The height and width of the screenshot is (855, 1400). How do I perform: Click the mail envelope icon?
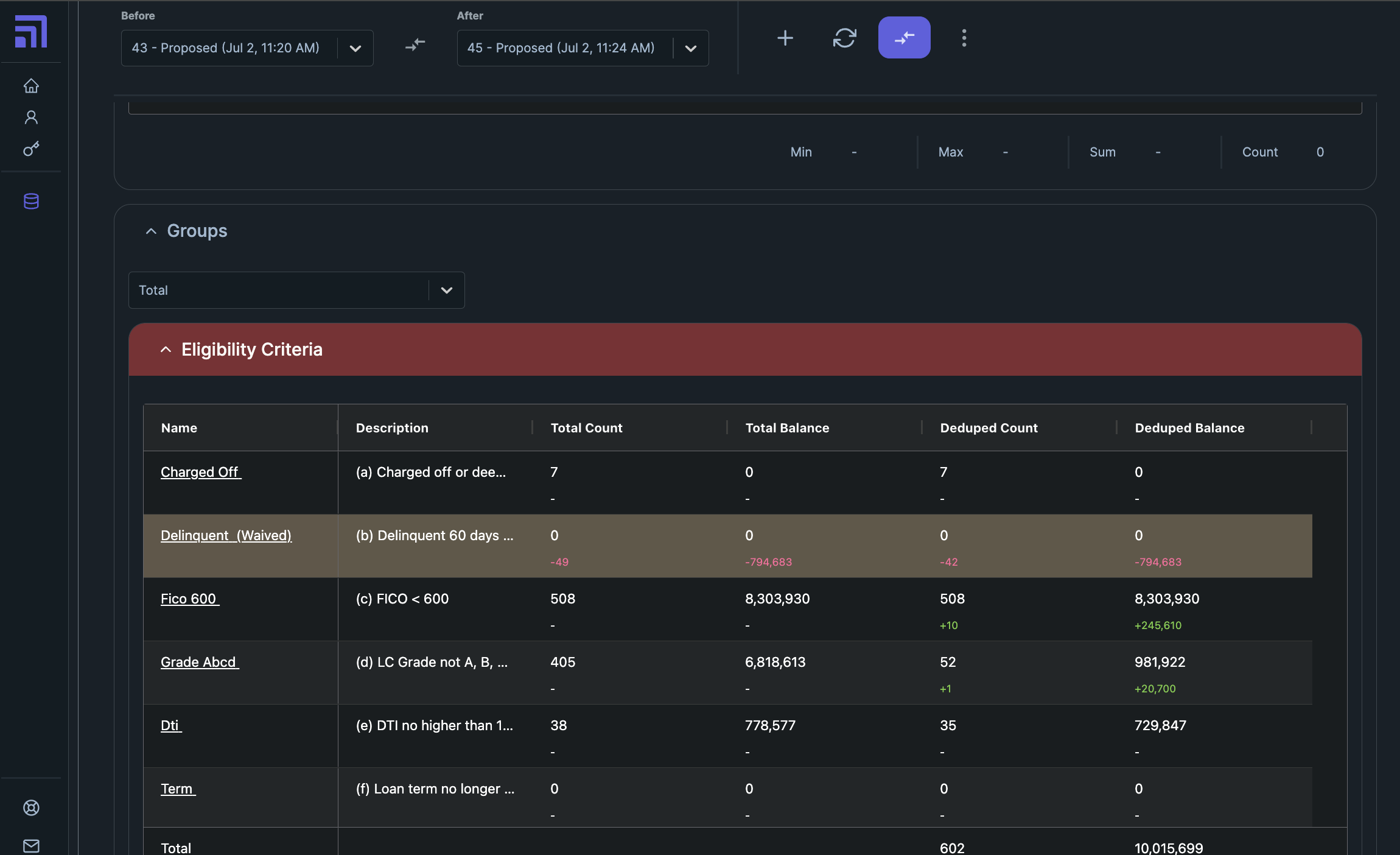coord(31,845)
